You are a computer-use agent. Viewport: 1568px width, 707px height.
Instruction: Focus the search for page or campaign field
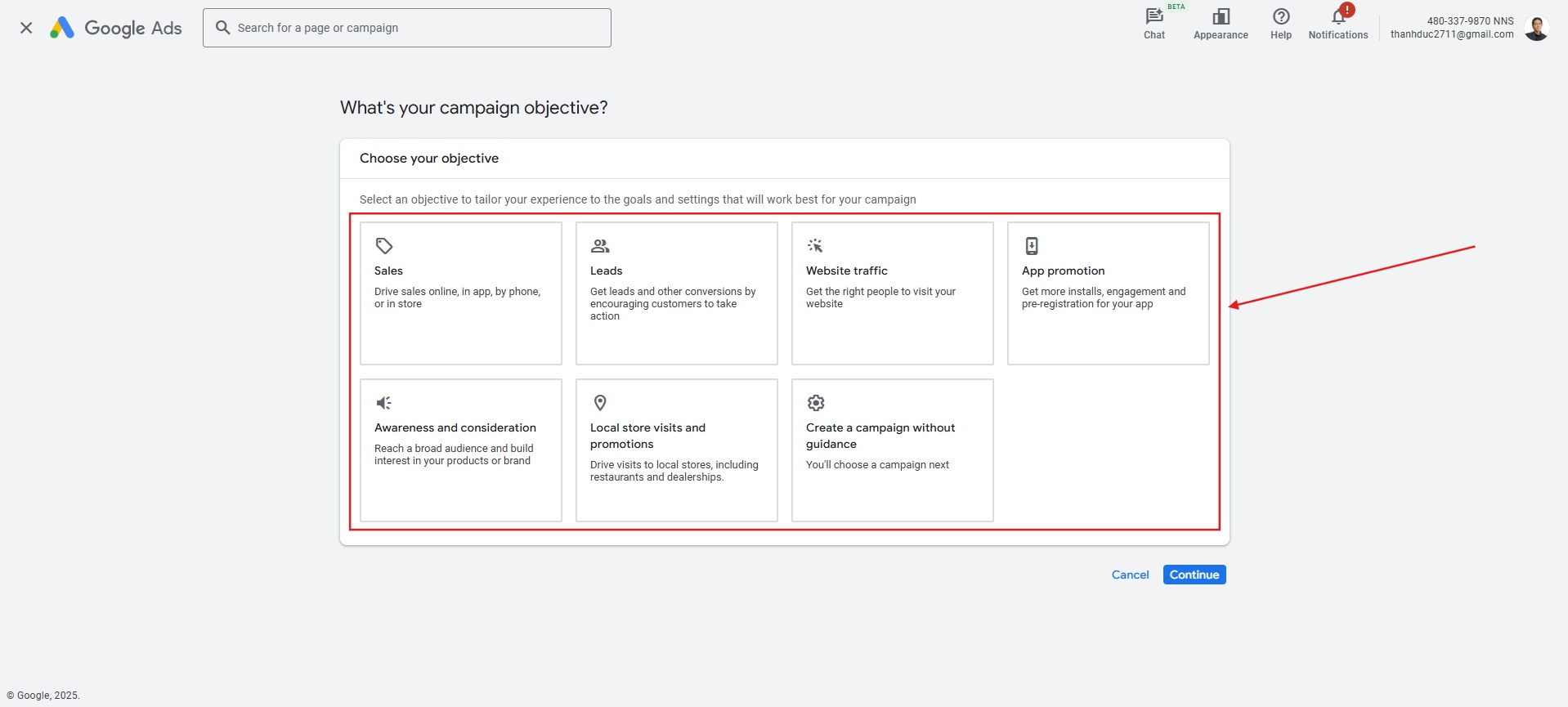click(x=417, y=28)
